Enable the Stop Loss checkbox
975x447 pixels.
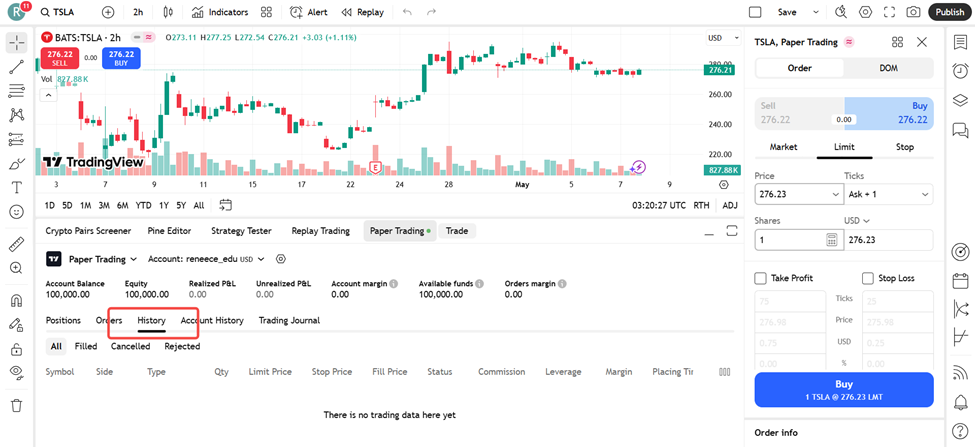pyautogui.click(x=868, y=278)
